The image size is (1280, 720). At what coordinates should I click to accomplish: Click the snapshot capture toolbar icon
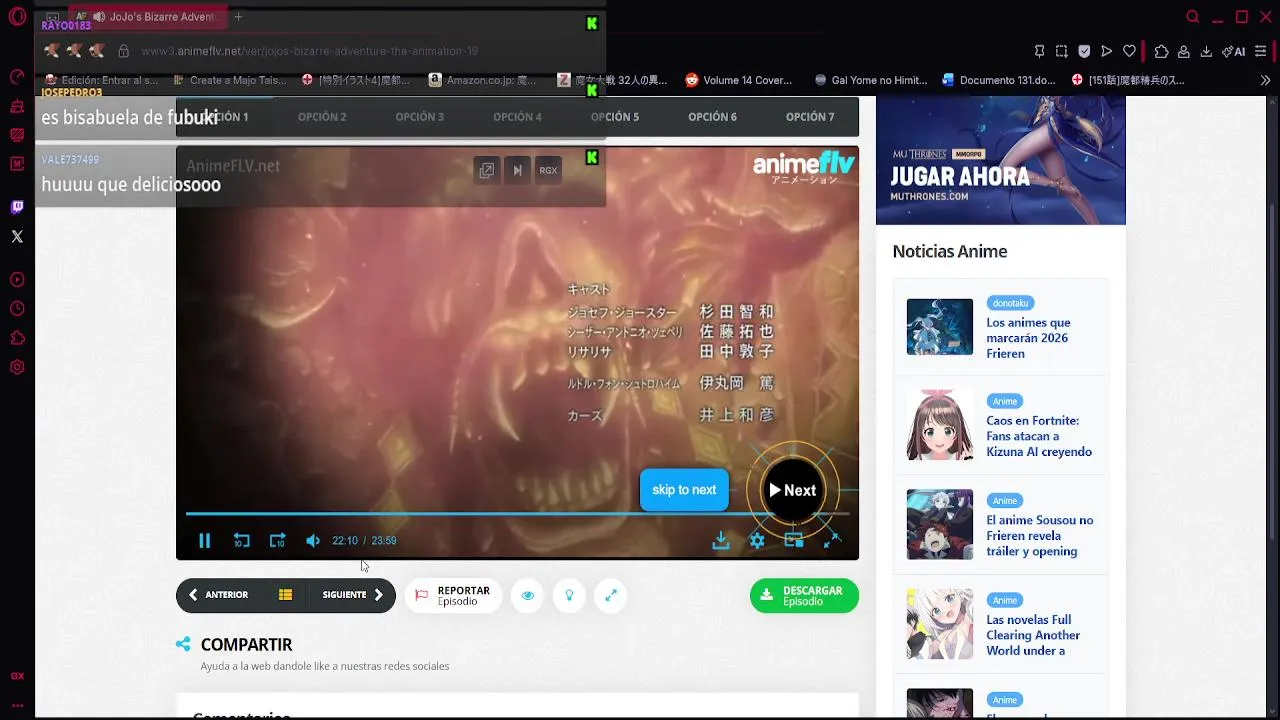[x=1061, y=51]
